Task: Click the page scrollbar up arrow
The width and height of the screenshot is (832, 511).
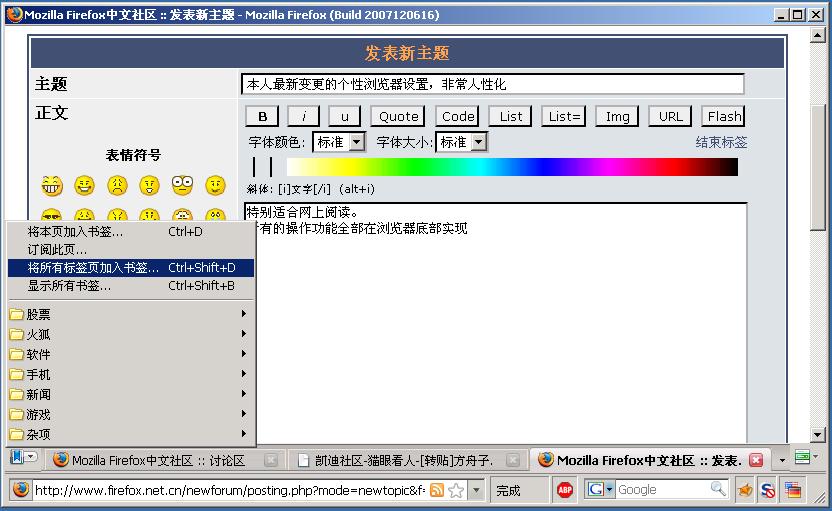Action: point(817,36)
